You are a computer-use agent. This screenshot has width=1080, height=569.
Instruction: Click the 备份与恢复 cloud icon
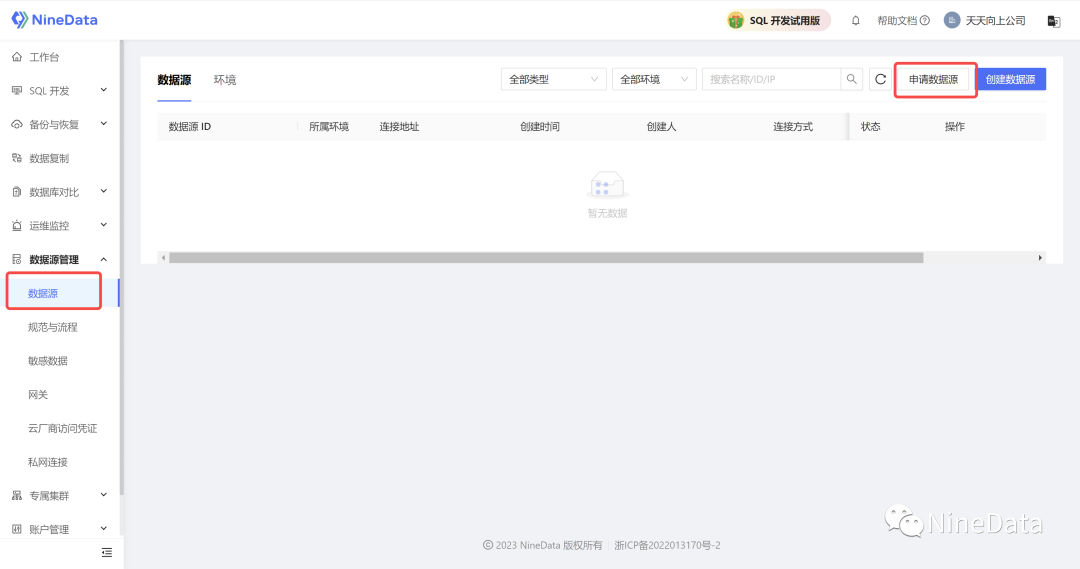tap(17, 125)
